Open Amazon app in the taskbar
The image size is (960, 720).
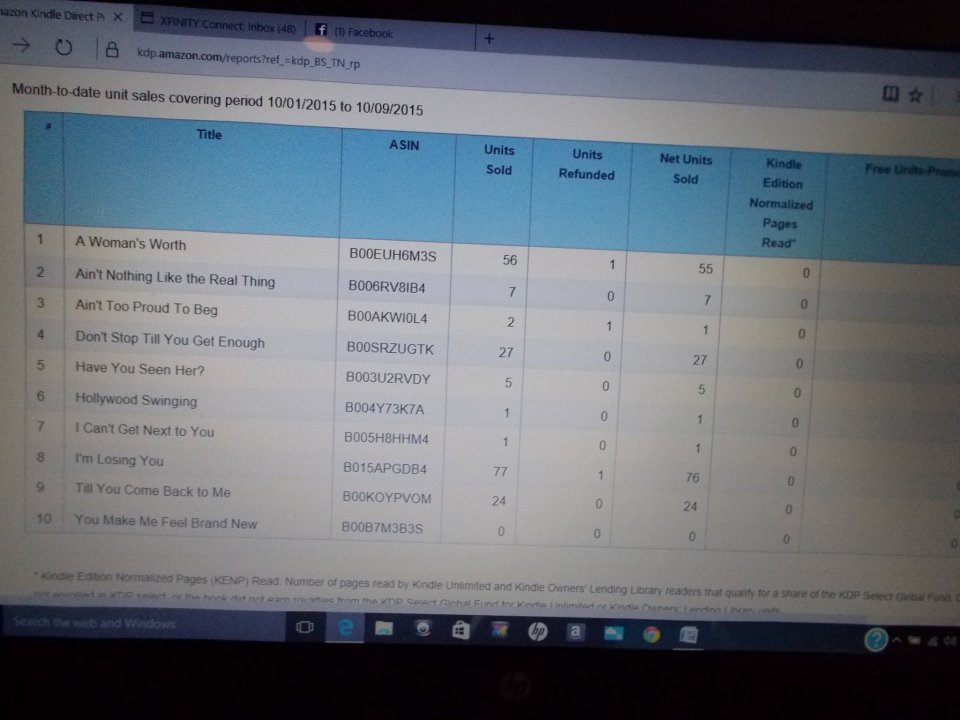point(576,632)
